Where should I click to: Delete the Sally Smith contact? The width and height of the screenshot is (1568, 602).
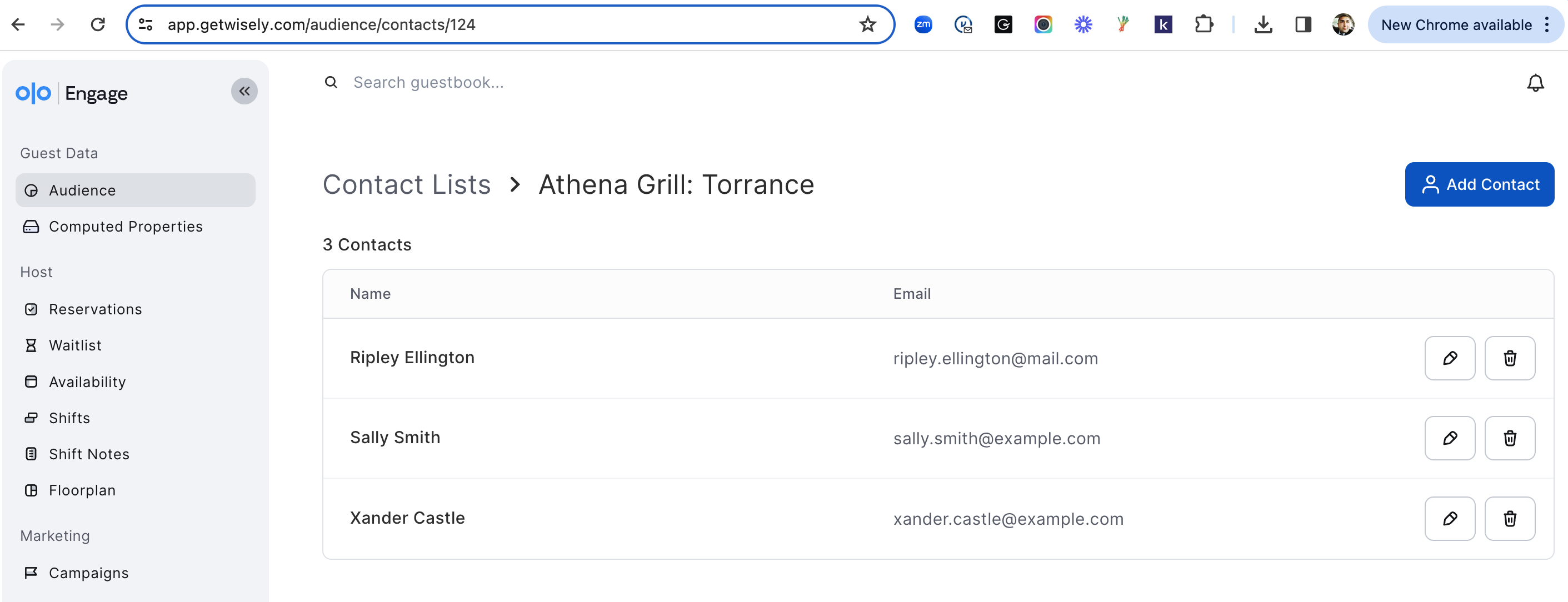coord(1509,438)
